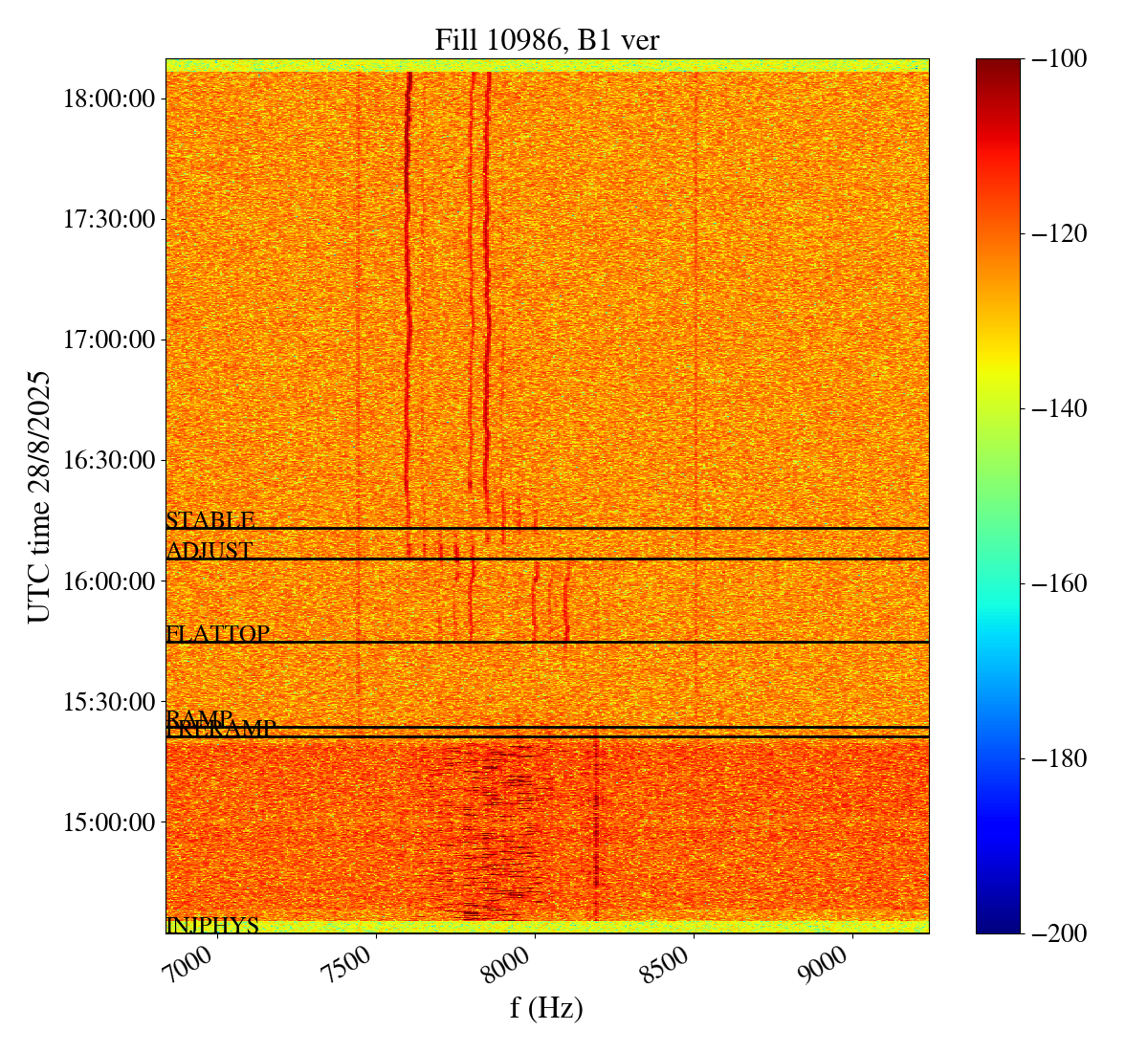Click the FLATTOP beam mode label
The height and width of the screenshot is (1052, 1148).
pyautogui.click(x=217, y=633)
